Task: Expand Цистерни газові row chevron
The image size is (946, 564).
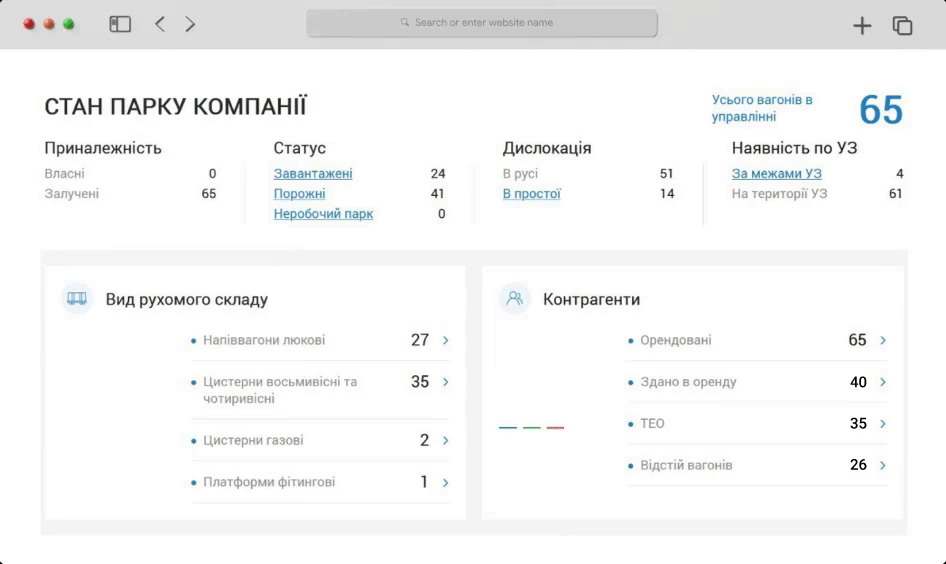Action: (x=446, y=440)
